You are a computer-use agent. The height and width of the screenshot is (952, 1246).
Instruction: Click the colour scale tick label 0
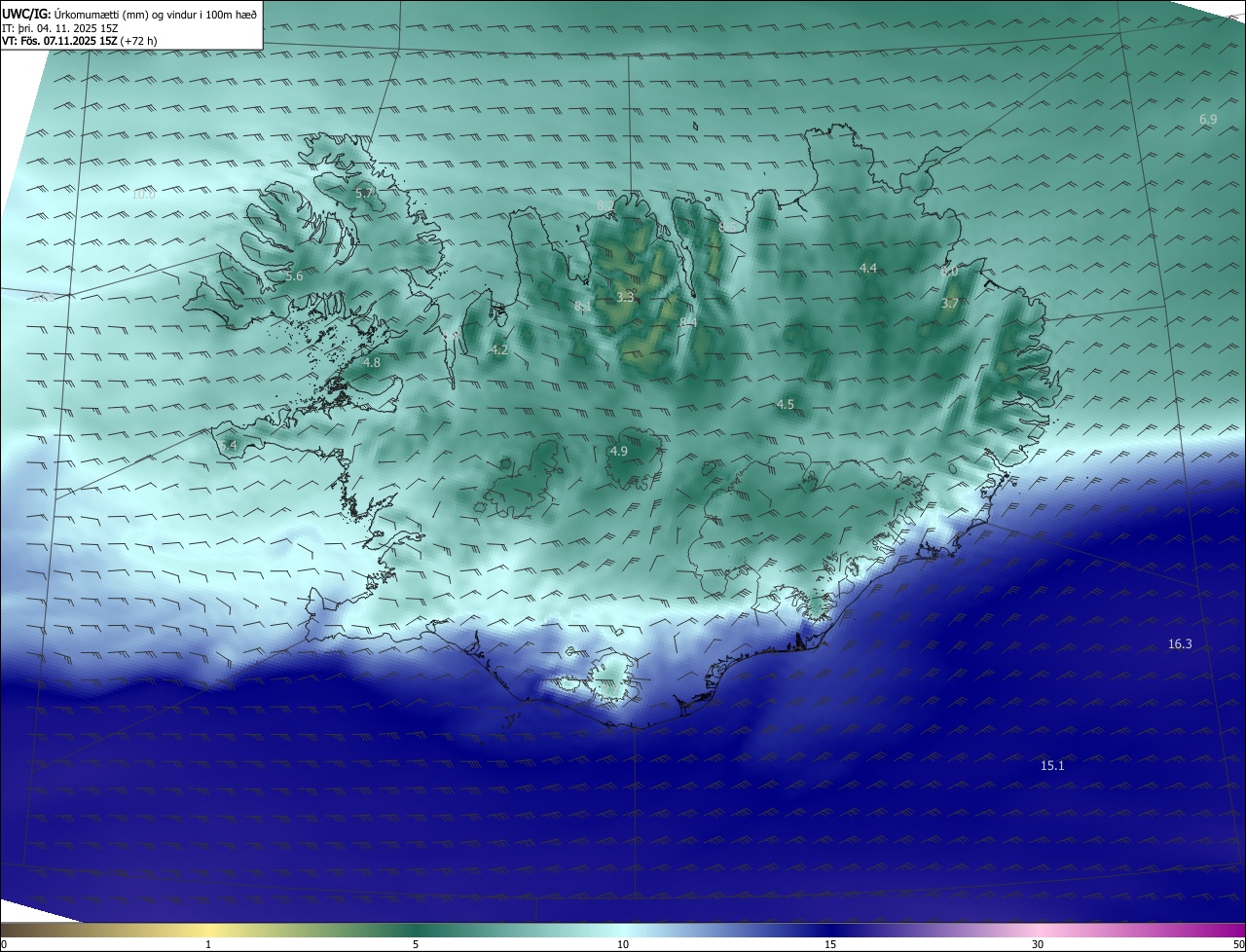tap(4, 944)
